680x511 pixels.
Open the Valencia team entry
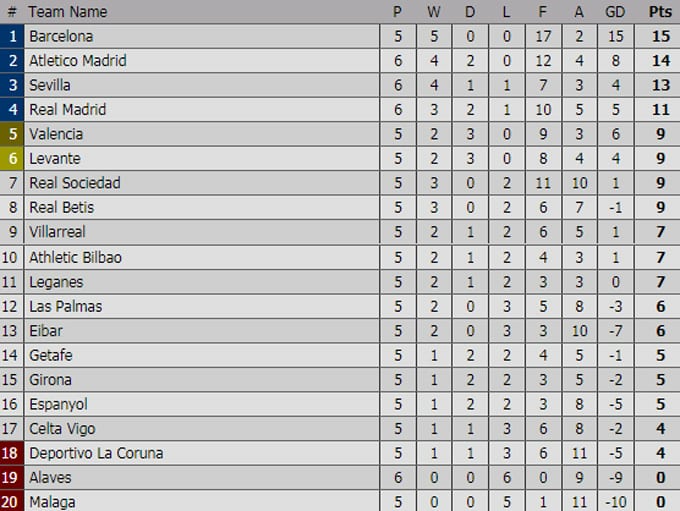(x=56, y=134)
